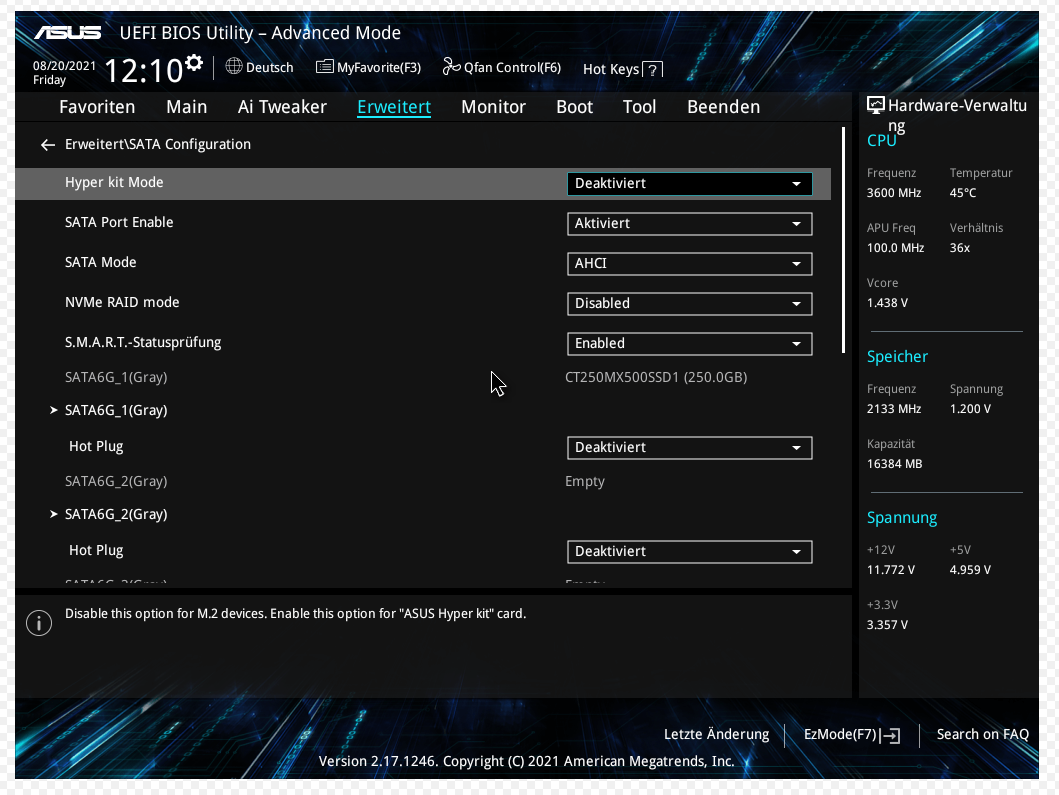Click the NVMe RAID mode label

point(122,302)
